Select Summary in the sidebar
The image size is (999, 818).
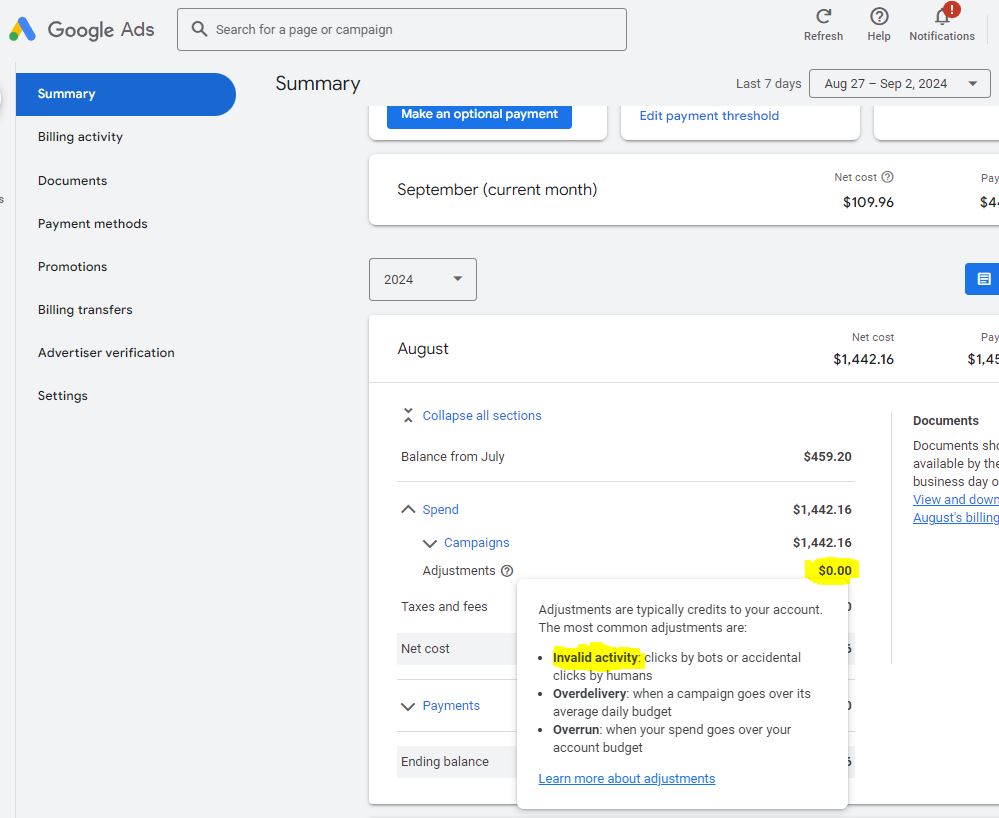(x=126, y=94)
